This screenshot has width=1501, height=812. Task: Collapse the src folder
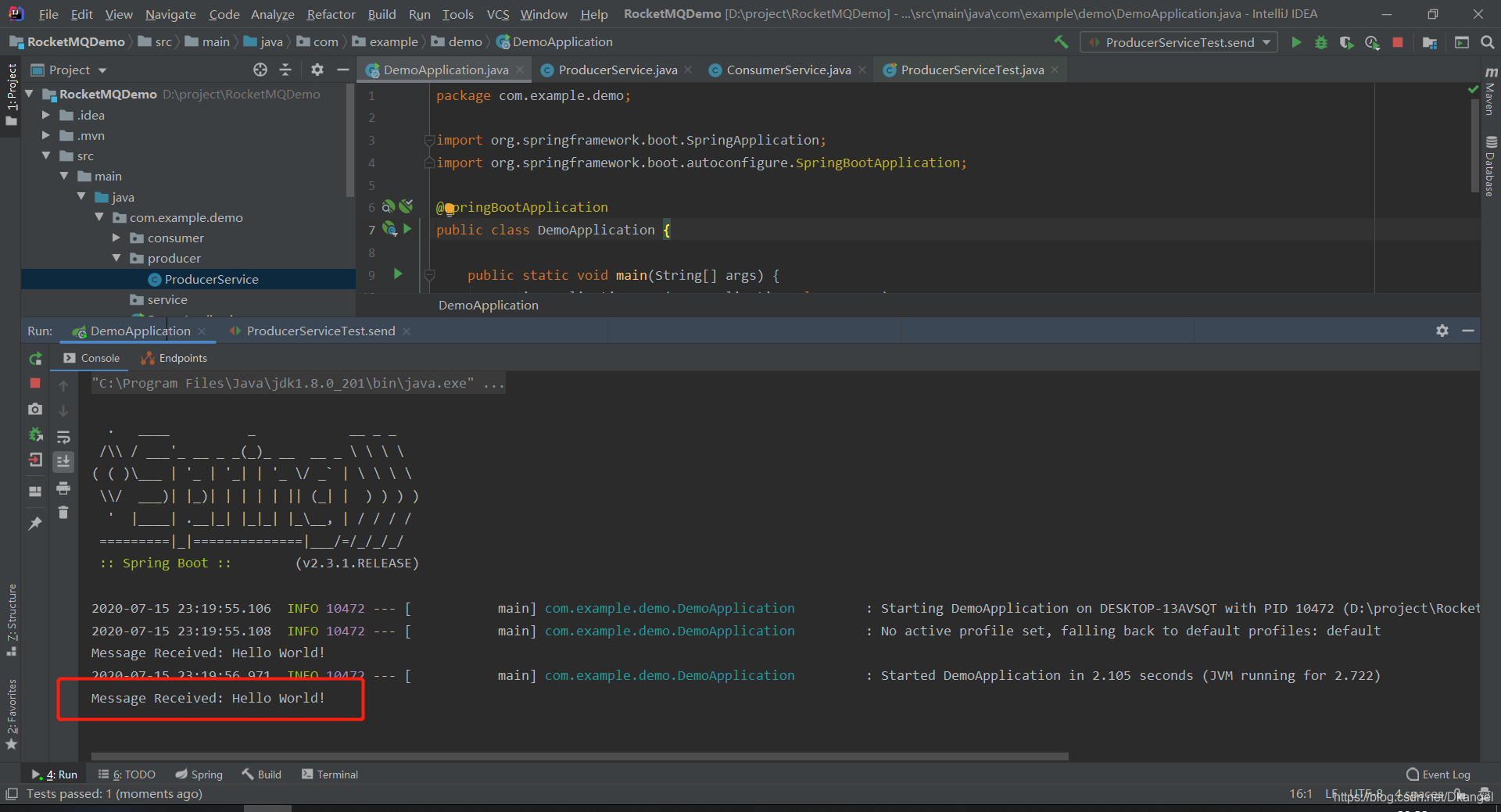coord(46,156)
